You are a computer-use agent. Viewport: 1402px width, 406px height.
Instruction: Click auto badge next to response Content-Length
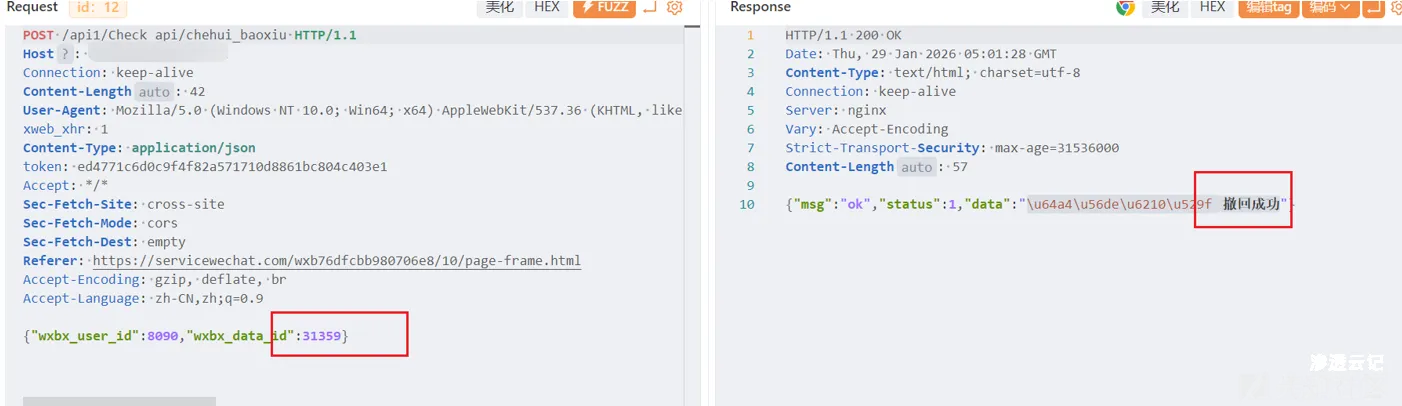pos(916,167)
